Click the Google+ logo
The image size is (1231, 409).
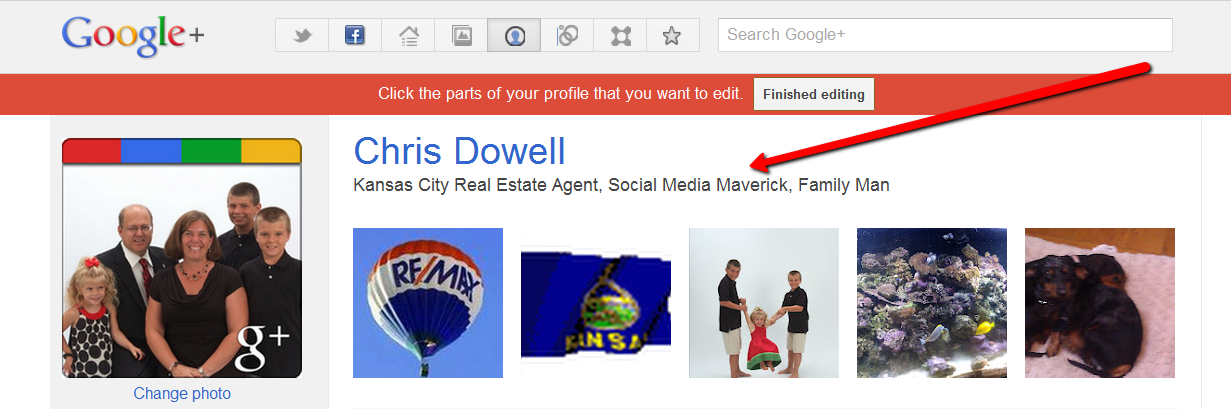[133, 38]
